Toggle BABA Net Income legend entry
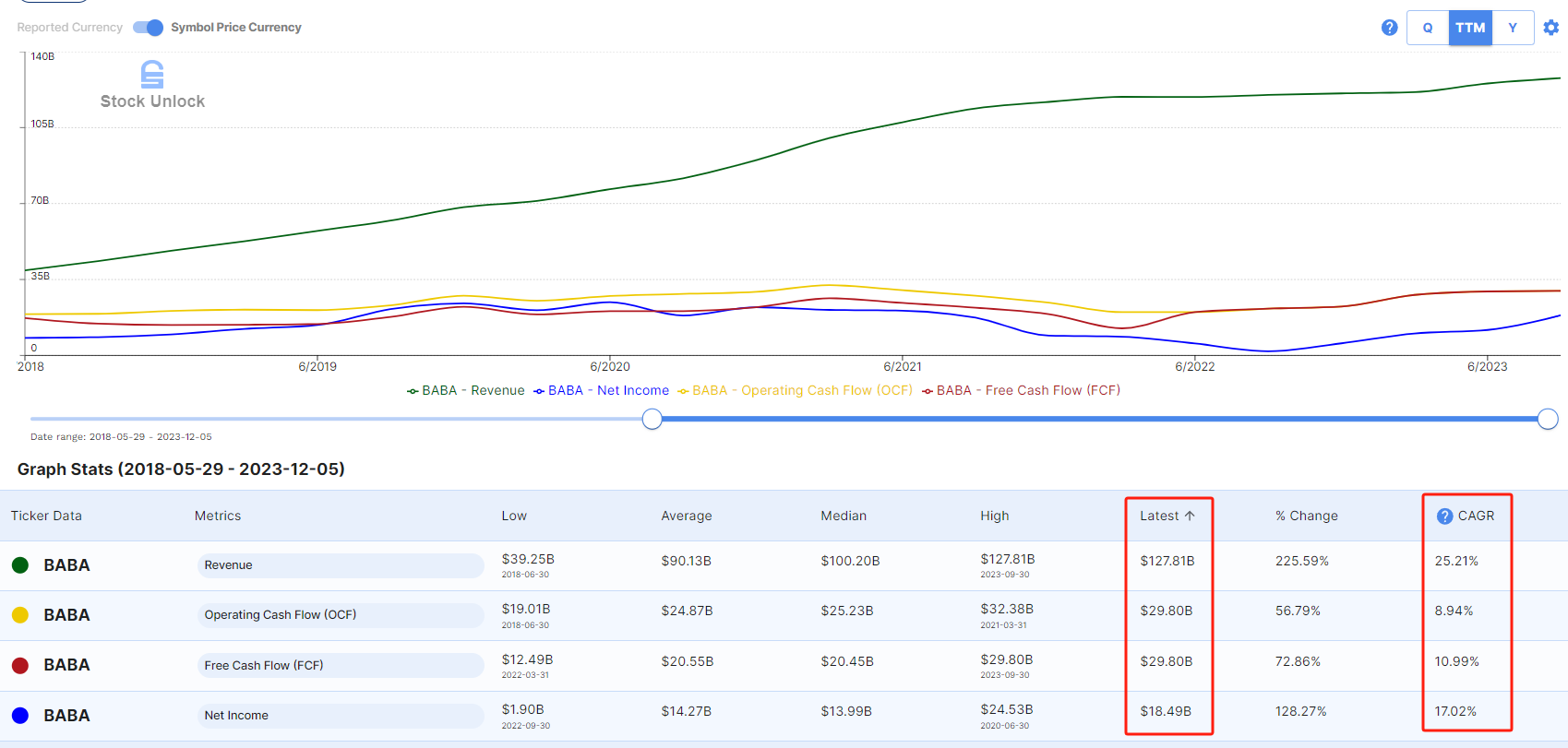 [x=601, y=390]
